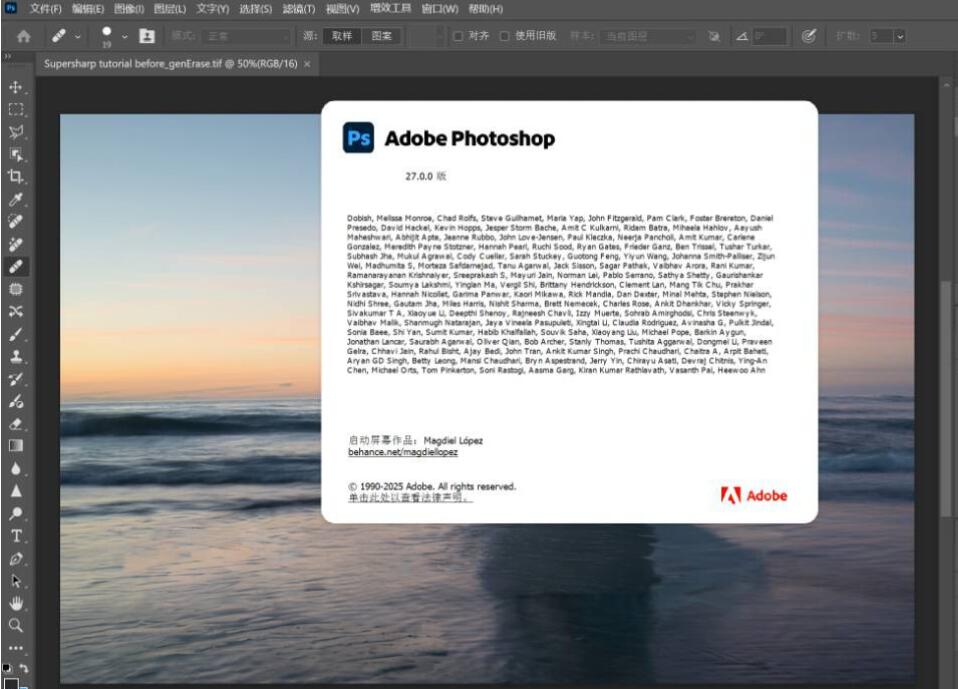
Task: Open the brush preset picker dropdown
Action: click(x=125, y=36)
